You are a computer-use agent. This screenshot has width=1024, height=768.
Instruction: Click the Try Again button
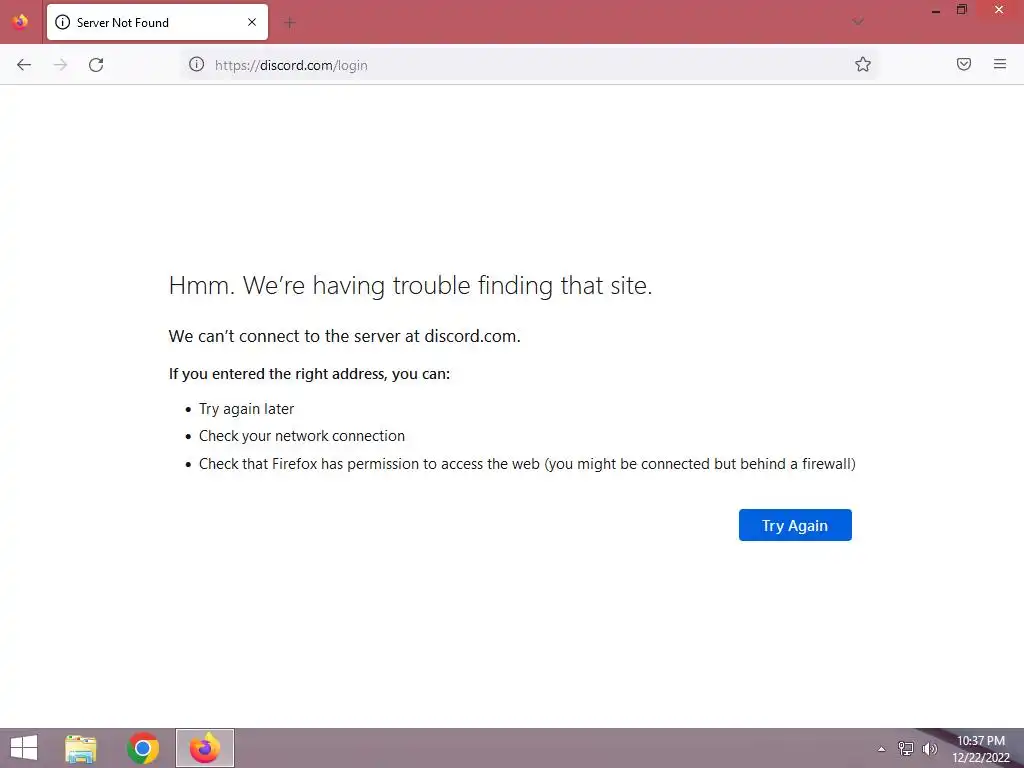coord(795,525)
